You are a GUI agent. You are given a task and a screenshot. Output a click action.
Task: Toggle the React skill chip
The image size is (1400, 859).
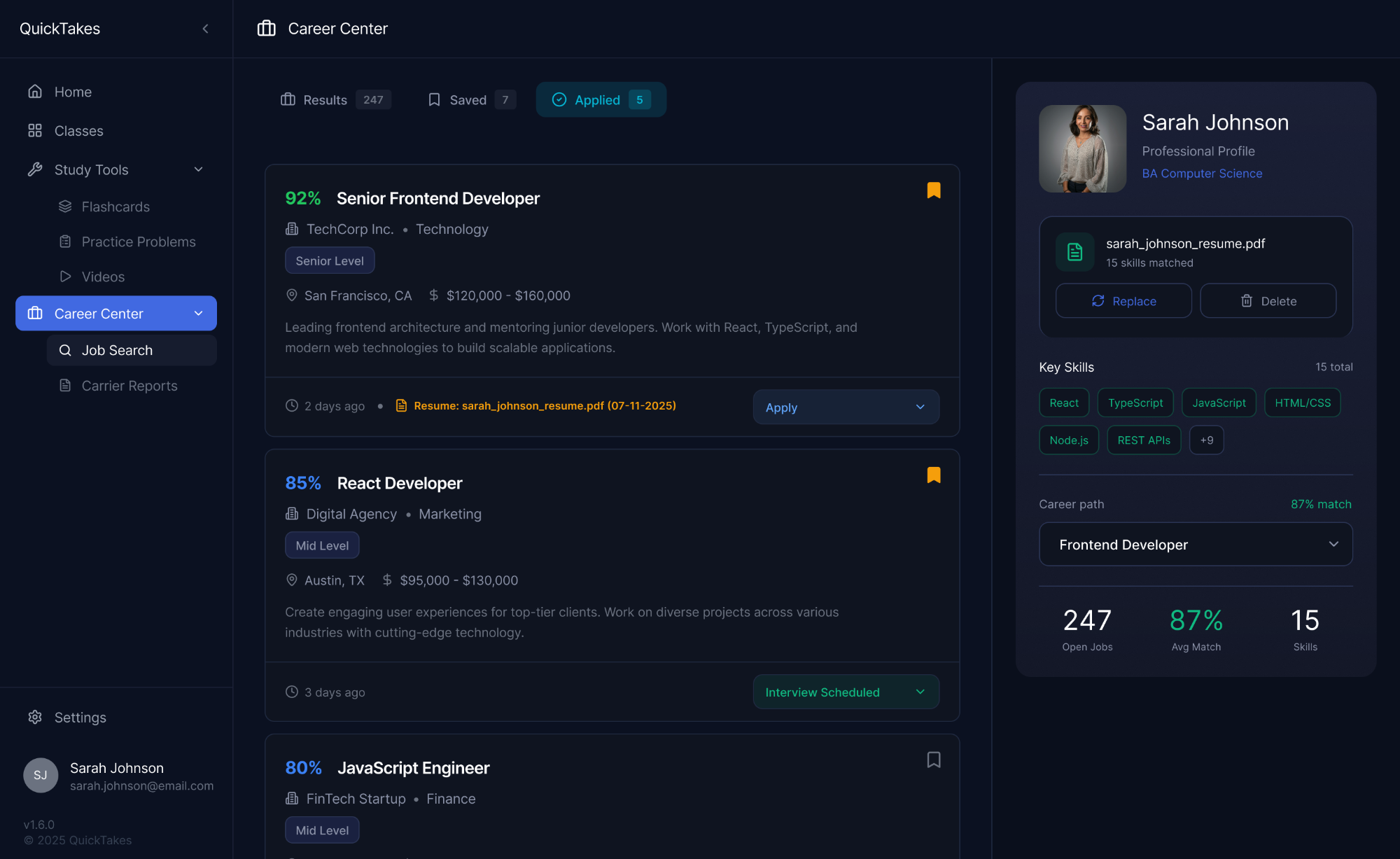coord(1064,403)
